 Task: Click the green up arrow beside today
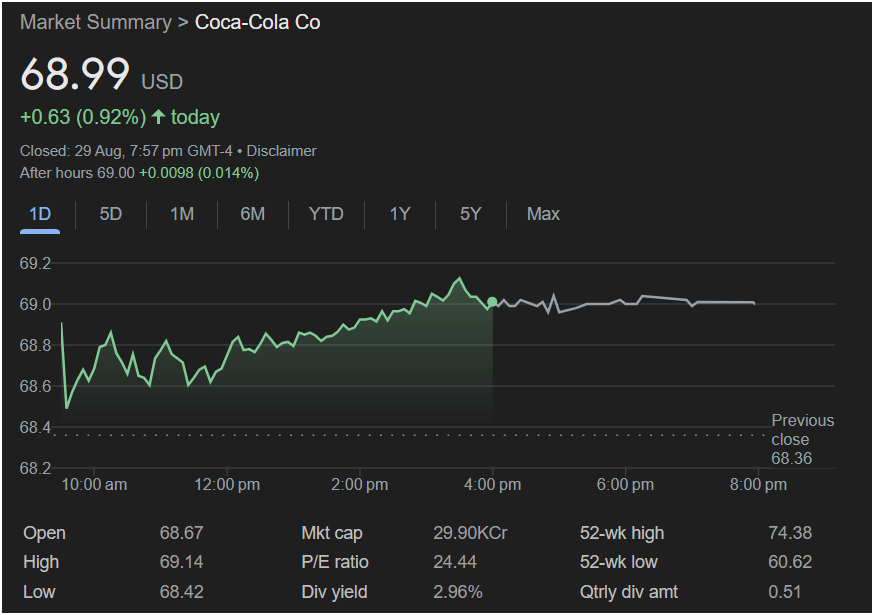(158, 117)
